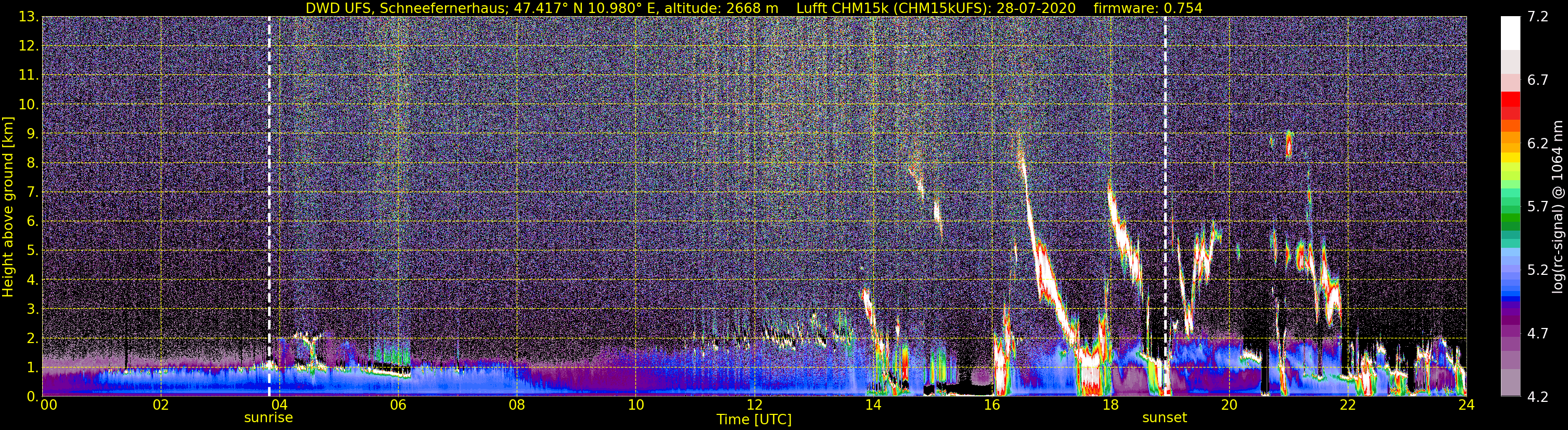The image size is (1568, 430).
Task: Click the "sunrise" label below the time axis
Action: tap(269, 418)
